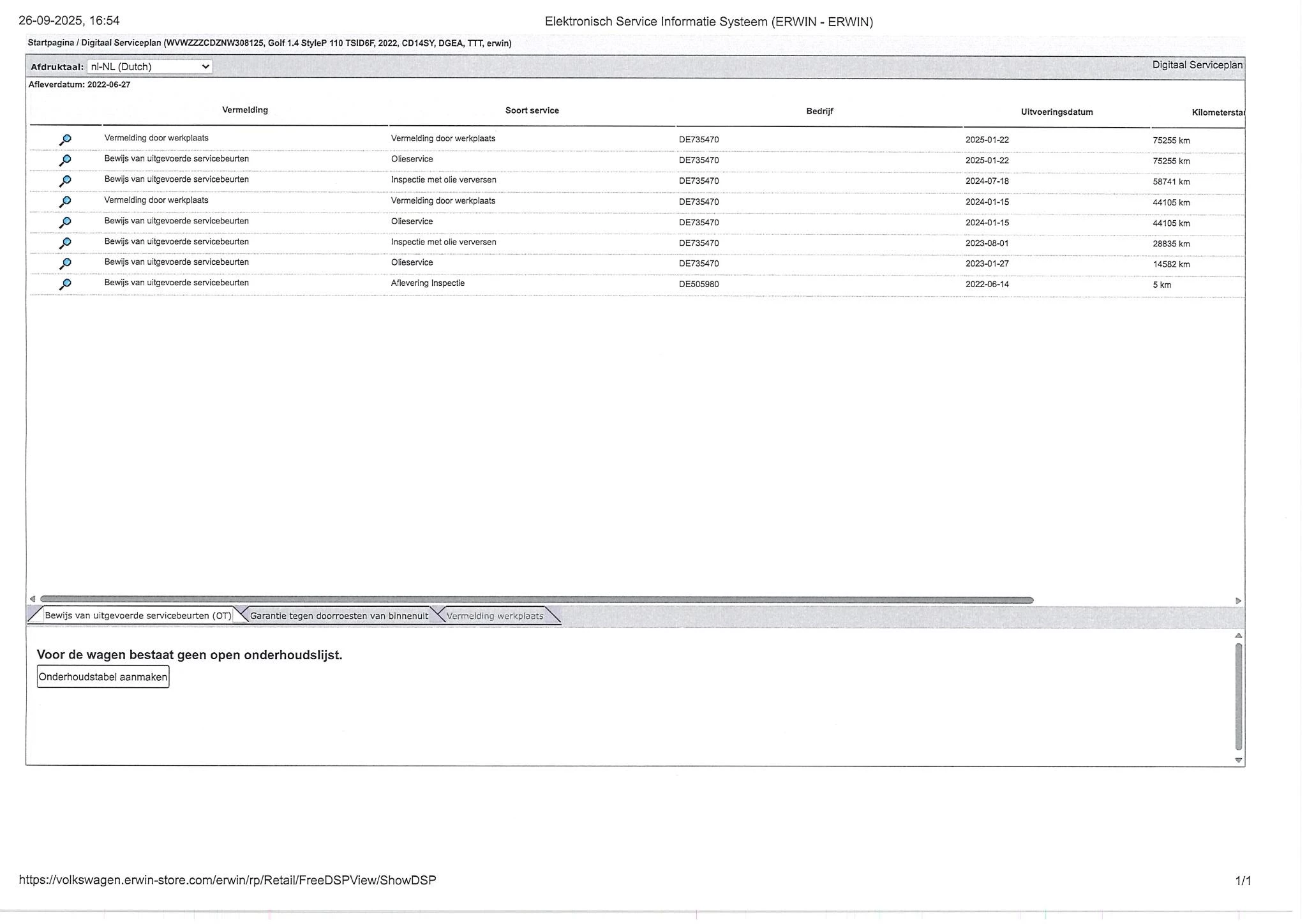Click the horizontal scrollbar thumb

536,600
